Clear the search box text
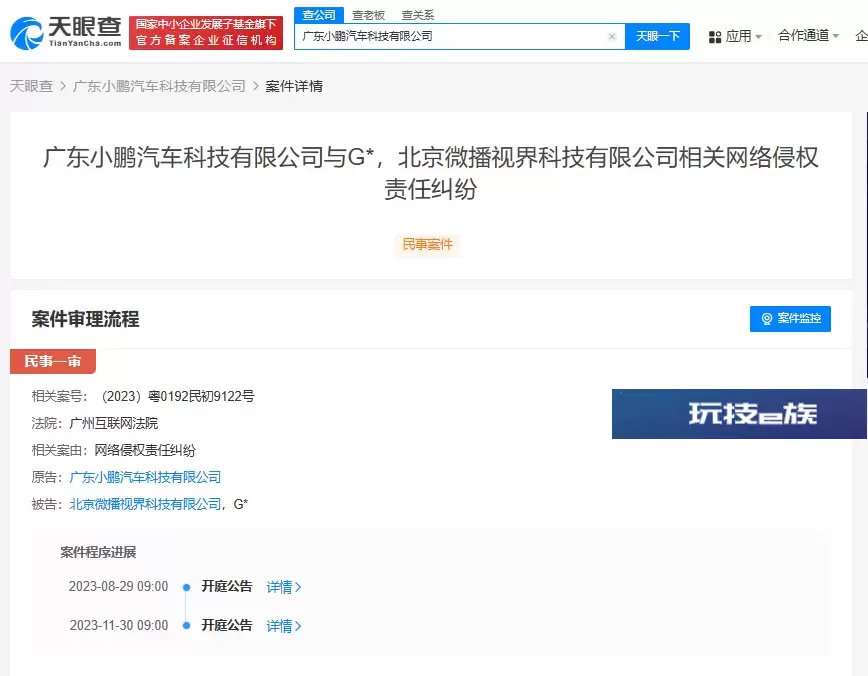 [612, 37]
